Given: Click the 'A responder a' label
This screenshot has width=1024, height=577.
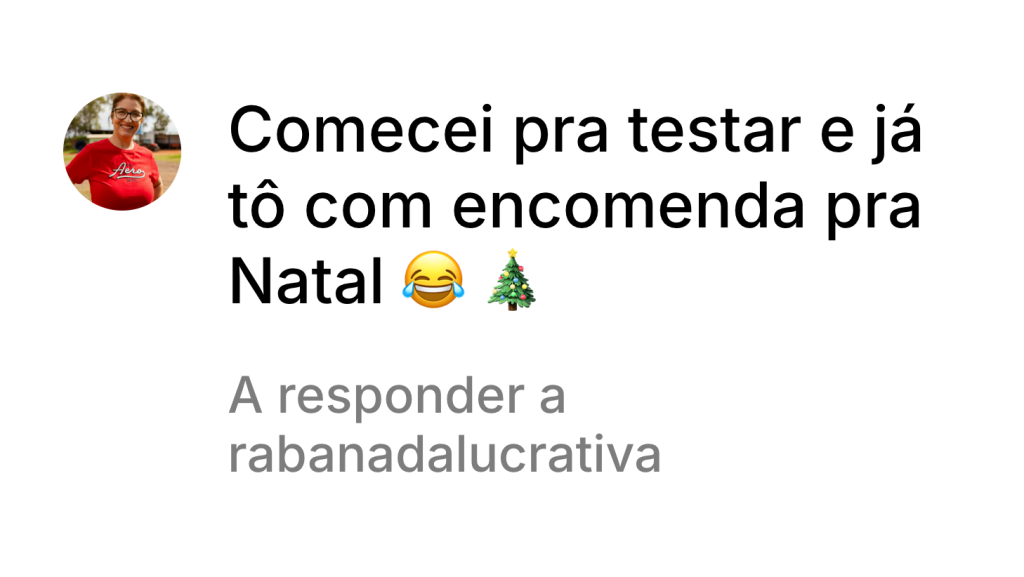Looking at the screenshot, I should click(x=397, y=396).
